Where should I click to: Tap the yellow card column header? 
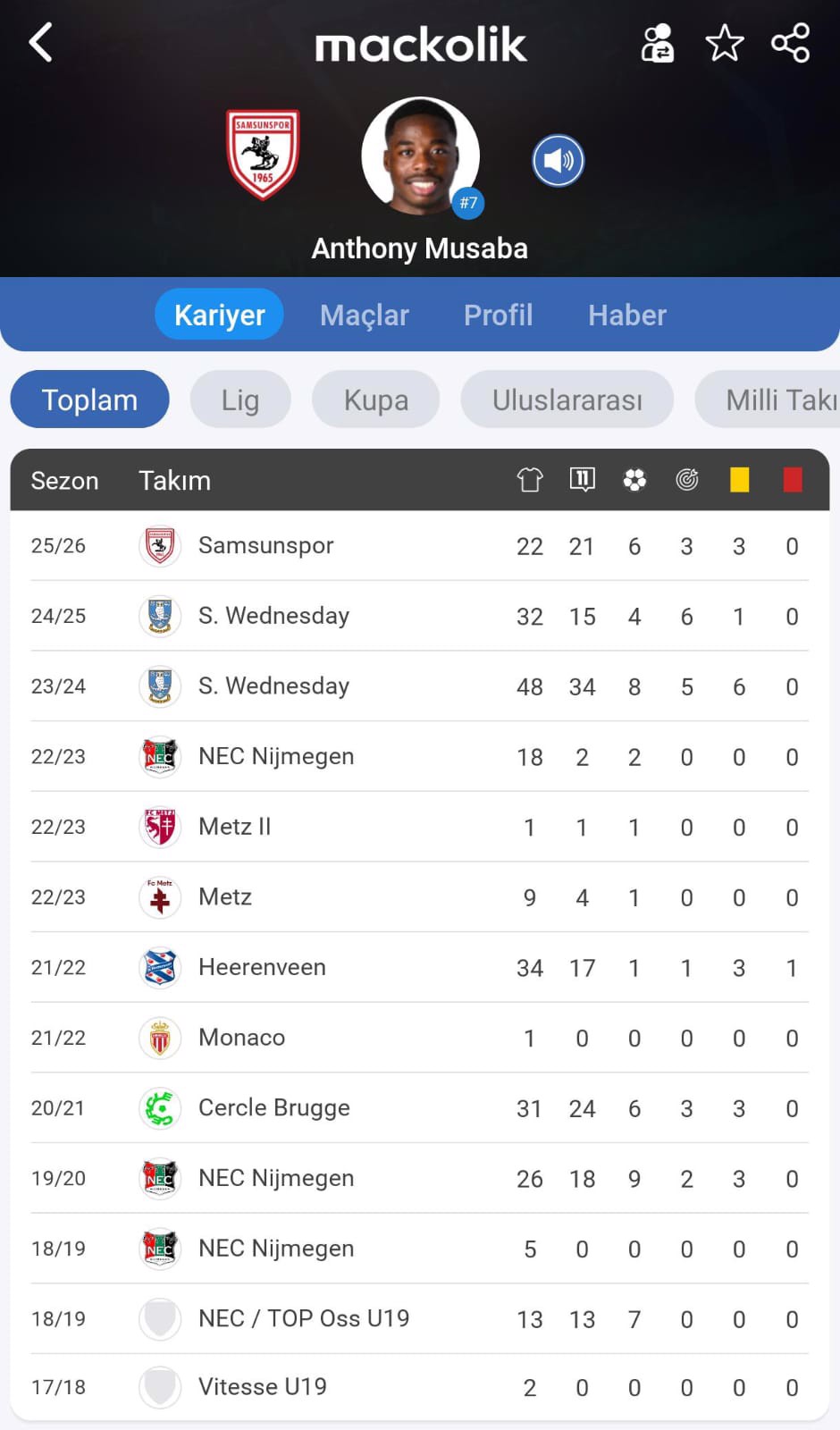(739, 480)
